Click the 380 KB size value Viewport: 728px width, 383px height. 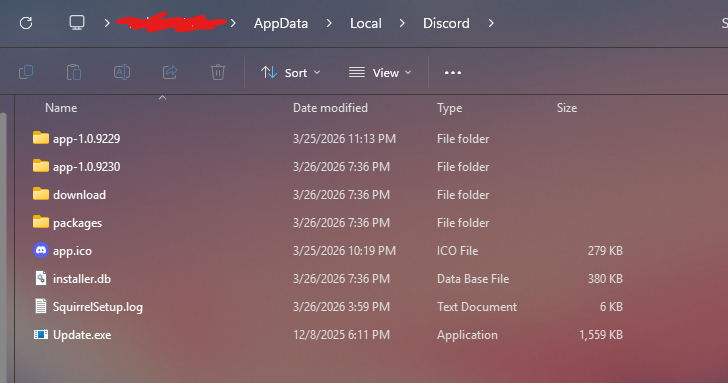[605, 279]
